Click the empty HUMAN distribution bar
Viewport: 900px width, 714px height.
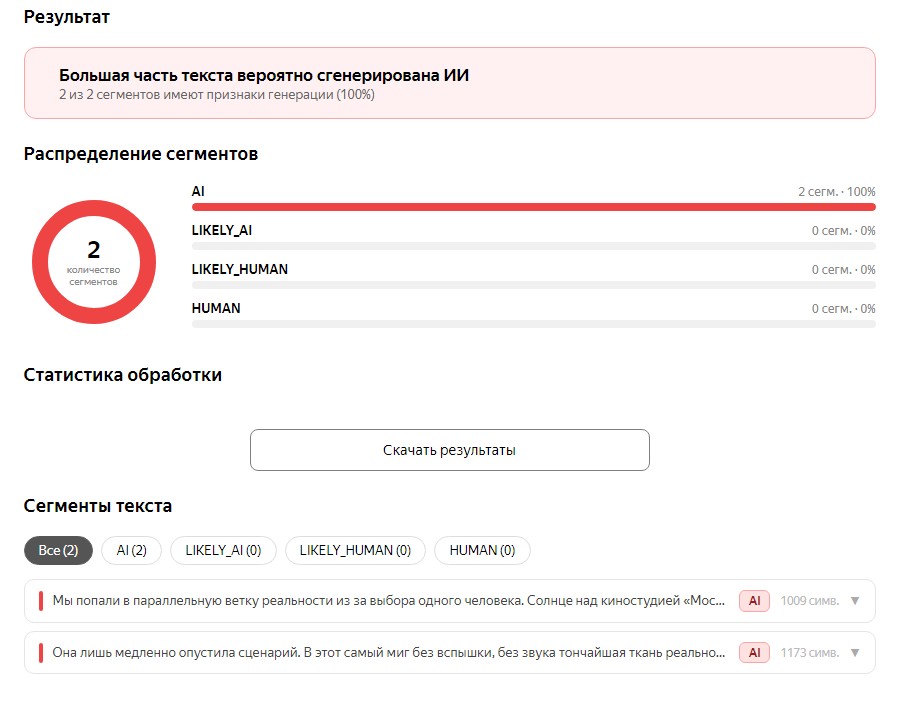[x=534, y=324]
